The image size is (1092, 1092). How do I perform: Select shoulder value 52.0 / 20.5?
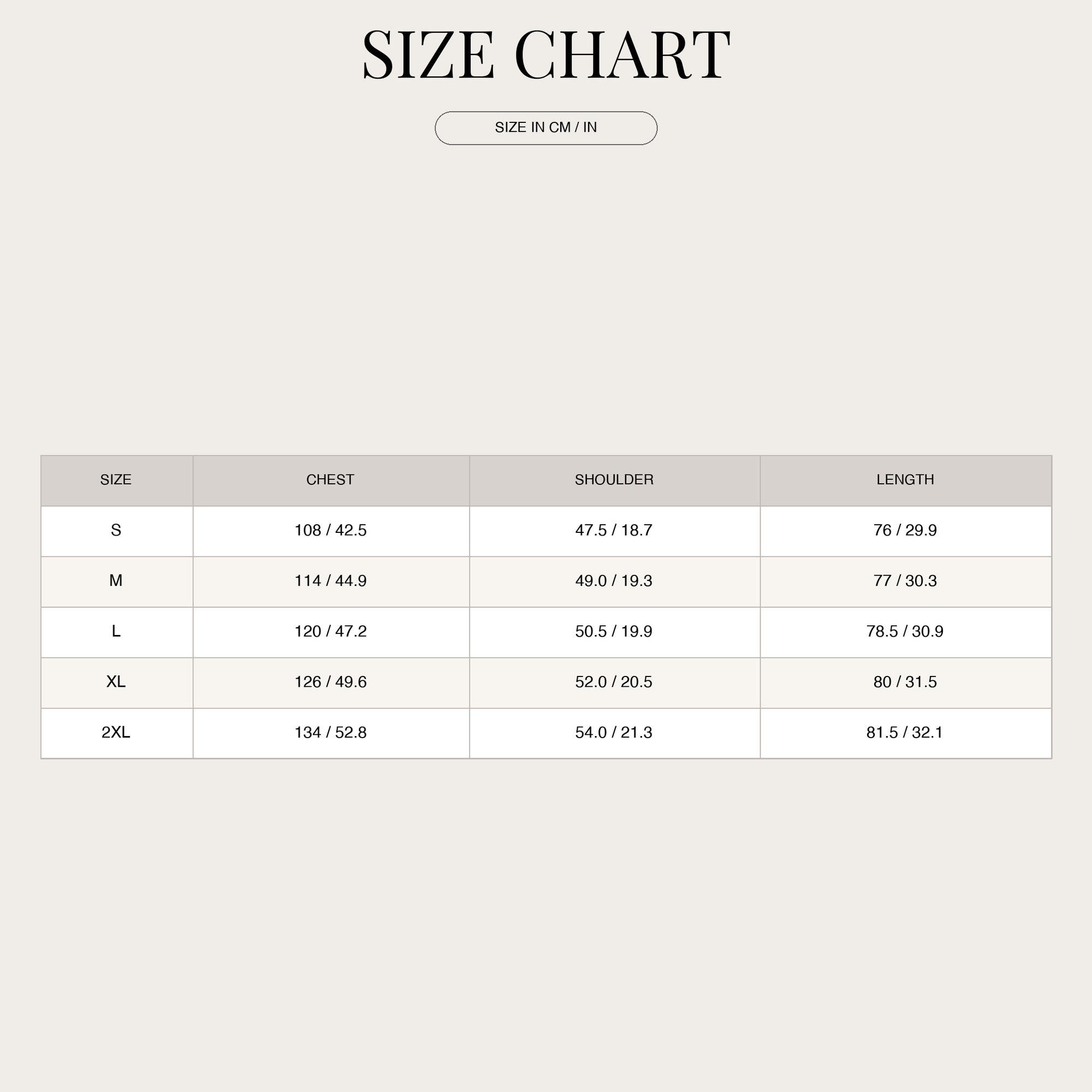(614, 681)
